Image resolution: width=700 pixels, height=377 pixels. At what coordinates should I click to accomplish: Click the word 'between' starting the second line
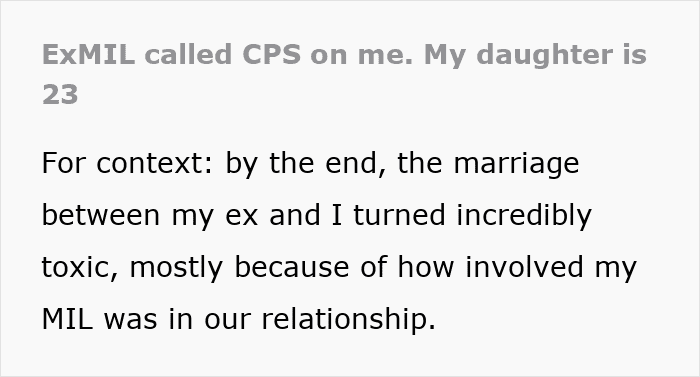coord(100,215)
